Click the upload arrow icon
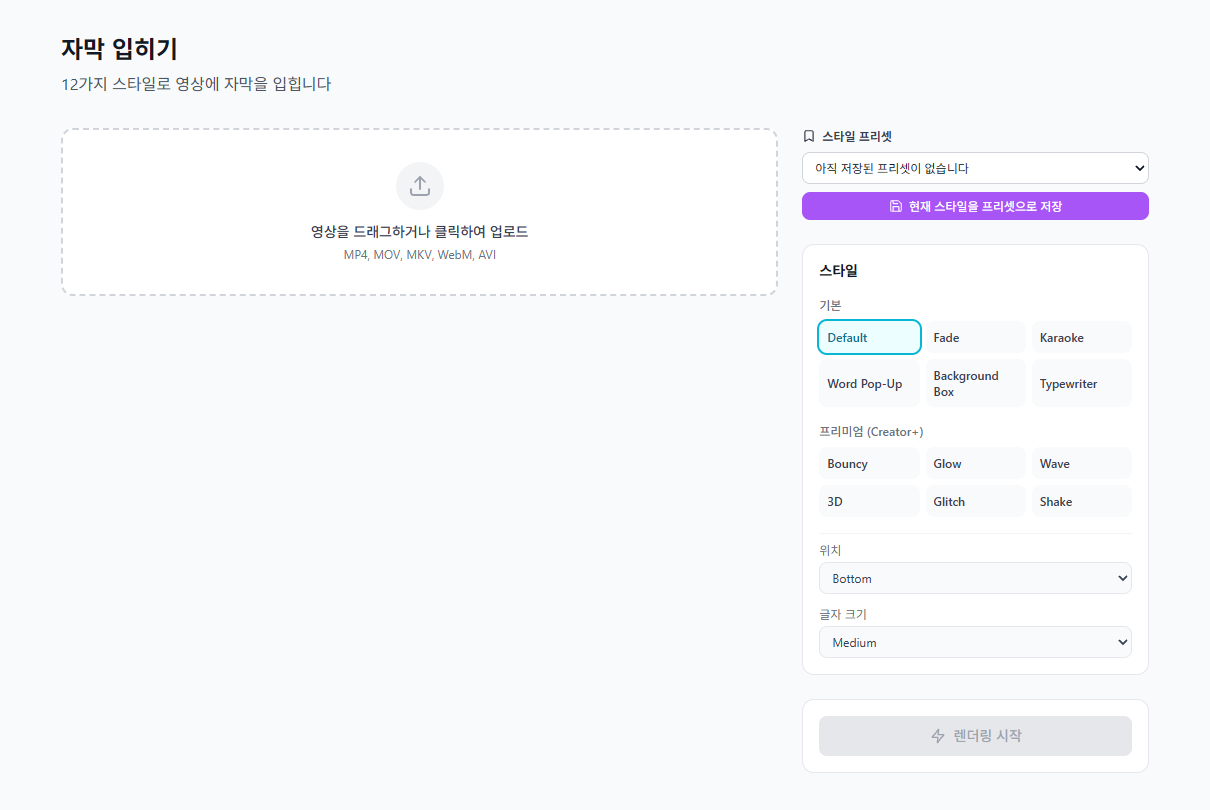 pyautogui.click(x=420, y=186)
